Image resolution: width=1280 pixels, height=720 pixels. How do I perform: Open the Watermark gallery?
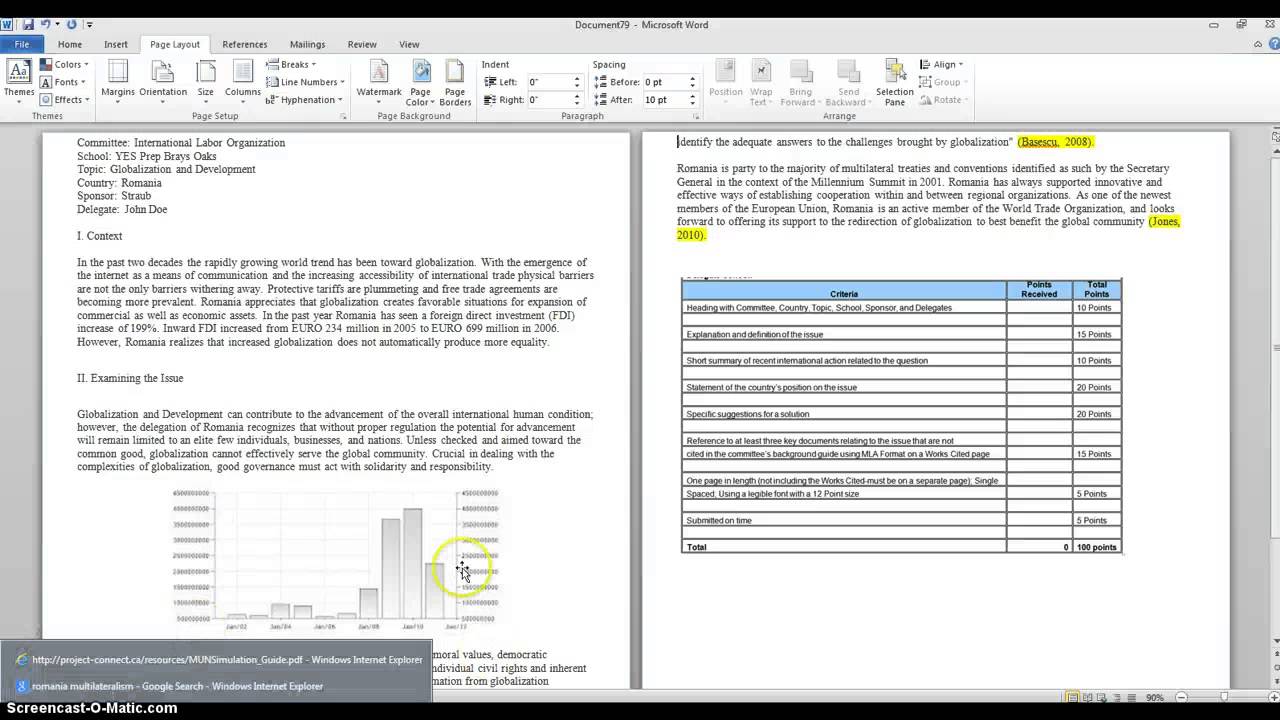pyautogui.click(x=379, y=80)
